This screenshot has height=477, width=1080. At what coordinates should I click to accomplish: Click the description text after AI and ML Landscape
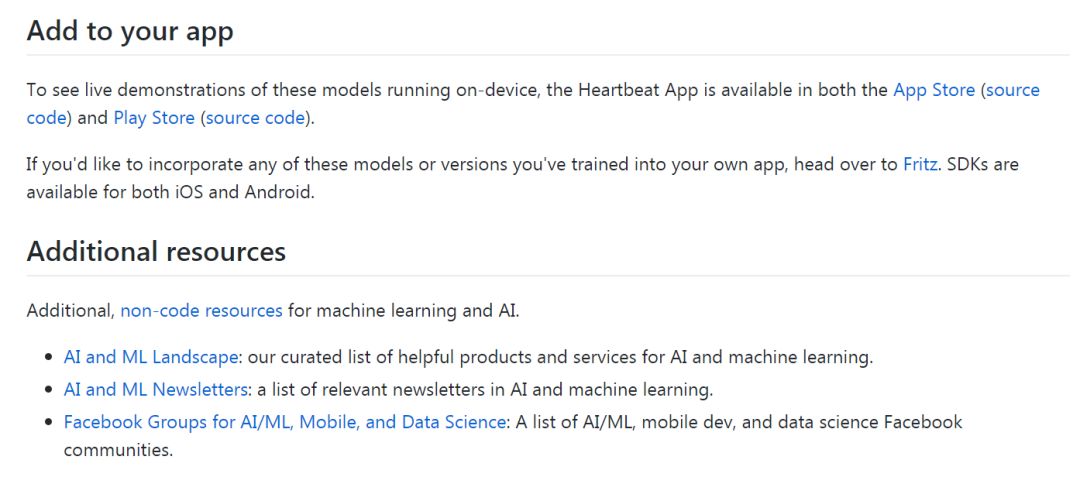[x=561, y=357]
